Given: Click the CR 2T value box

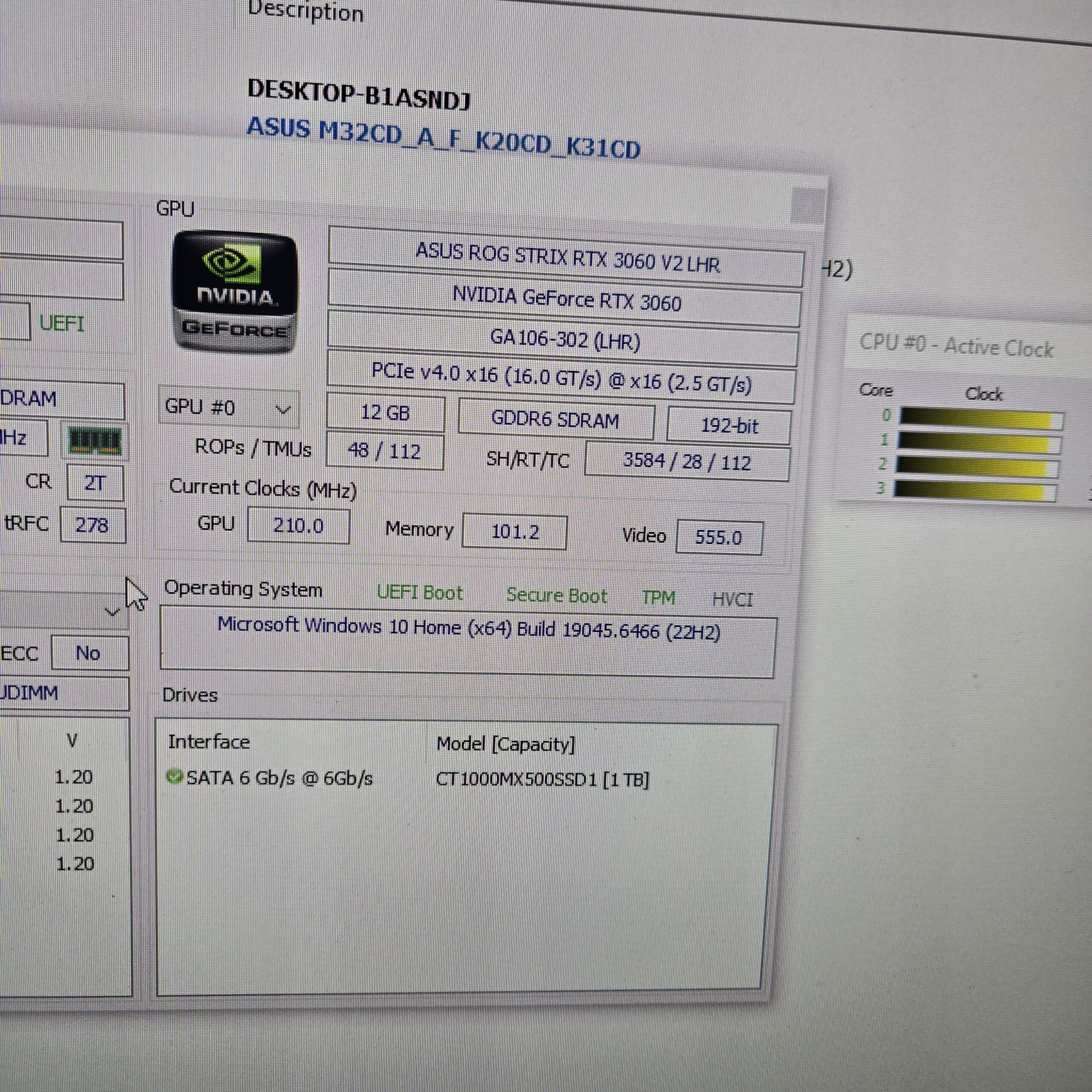Looking at the screenshot, I should [x=95, y=483].
